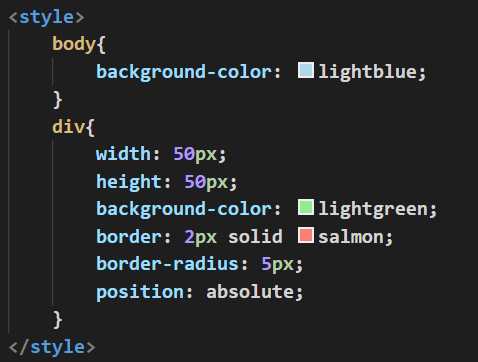Select the div selector text

(x=68, y=127)
